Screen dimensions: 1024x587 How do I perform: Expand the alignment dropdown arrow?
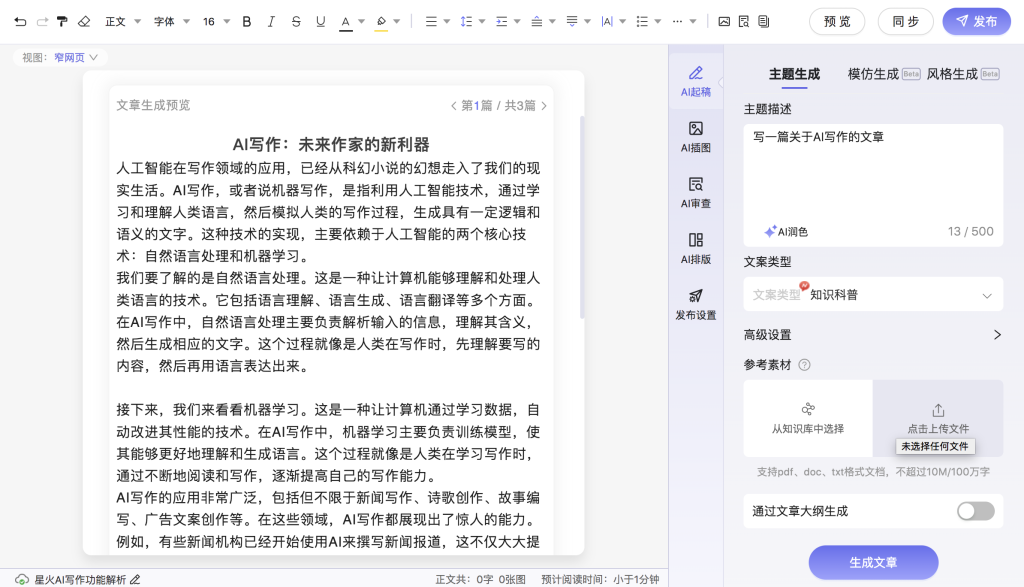point(447,22)
